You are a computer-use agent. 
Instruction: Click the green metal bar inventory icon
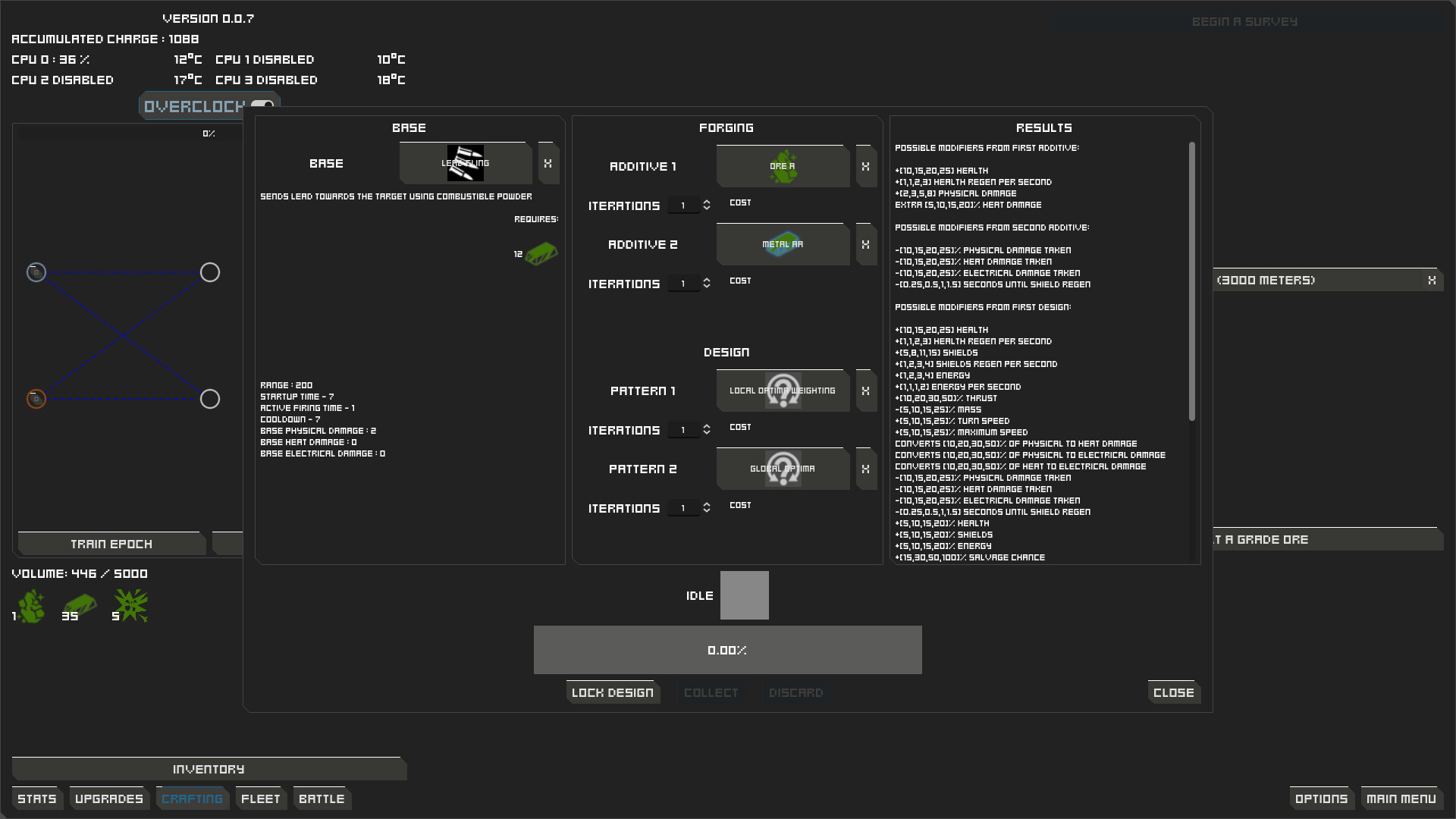(x=80, y=606)
